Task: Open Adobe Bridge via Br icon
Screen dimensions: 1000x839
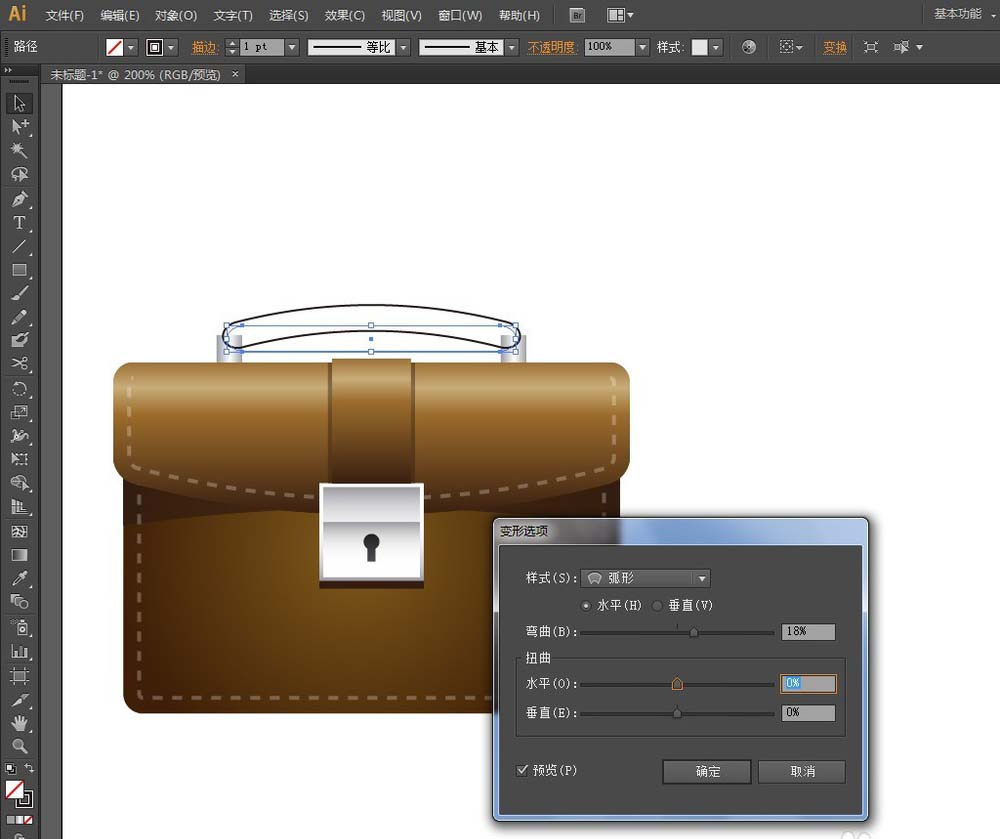Action: (577, 15)
